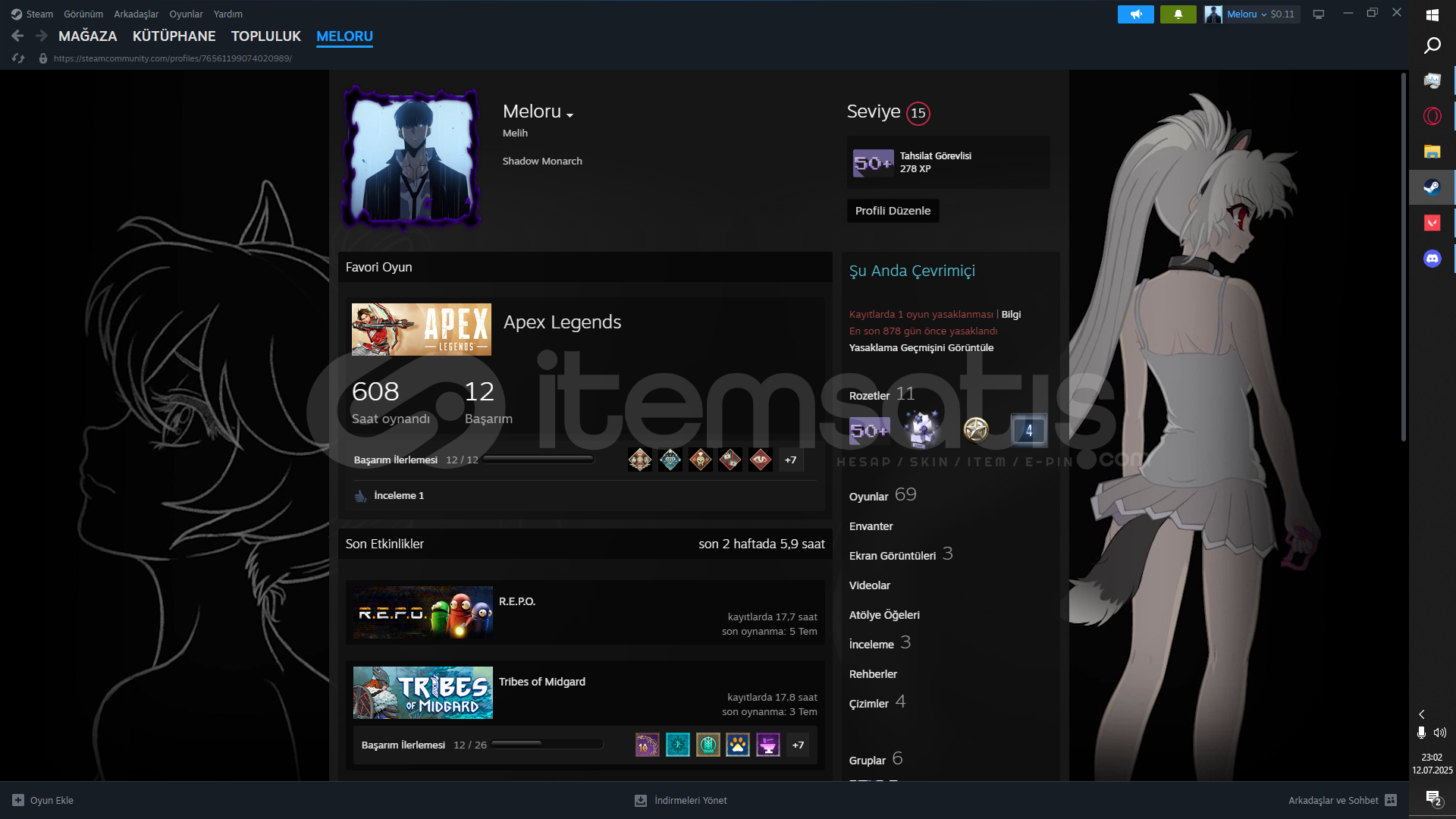The height and width of the screenshot is (819, 1456).
Task: Click the Bilgi link beside ban notice
Action: coord(1011,315)
